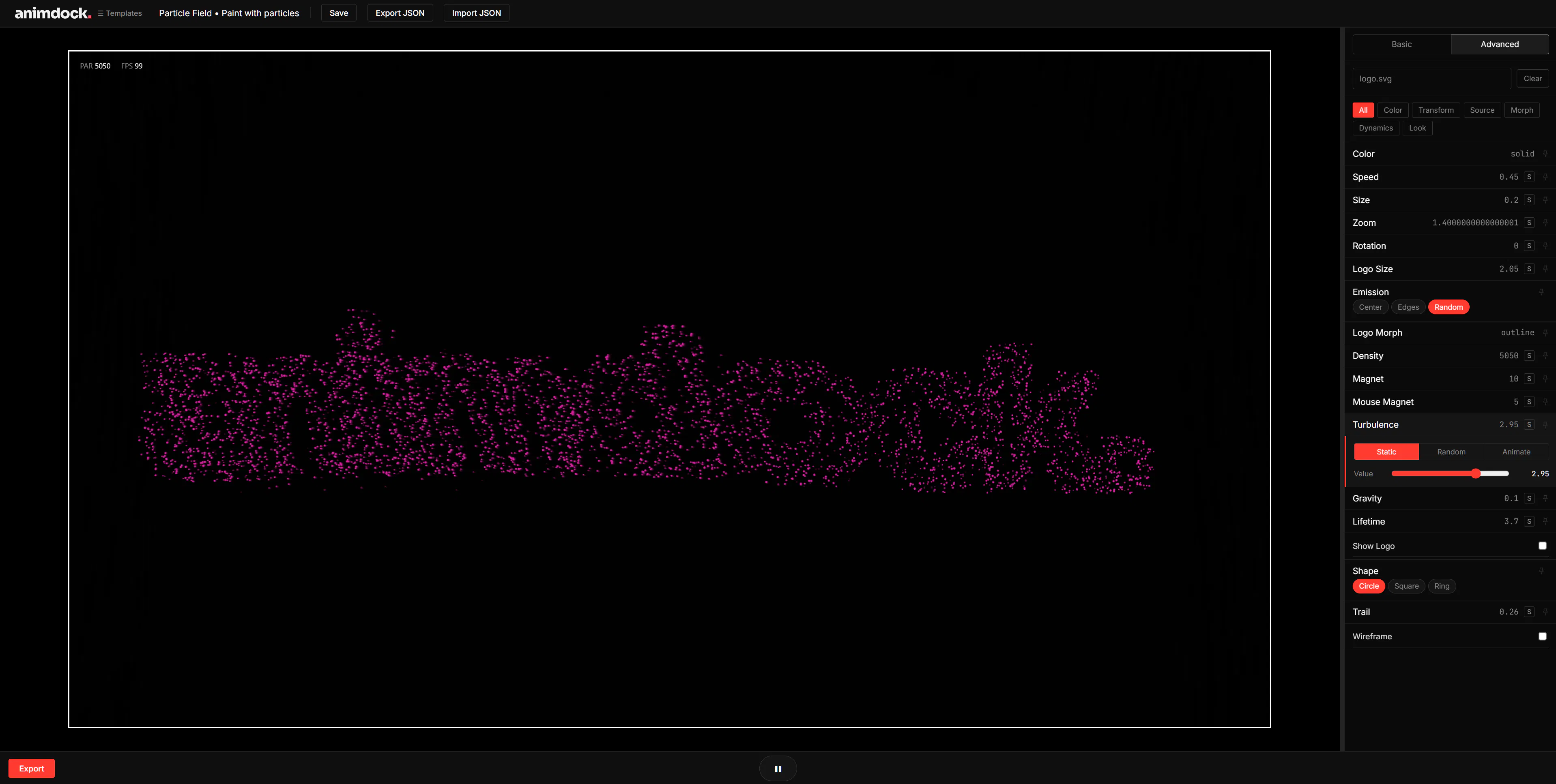Expand the Color row
1556x784 pixels.
coord(1450,154)
